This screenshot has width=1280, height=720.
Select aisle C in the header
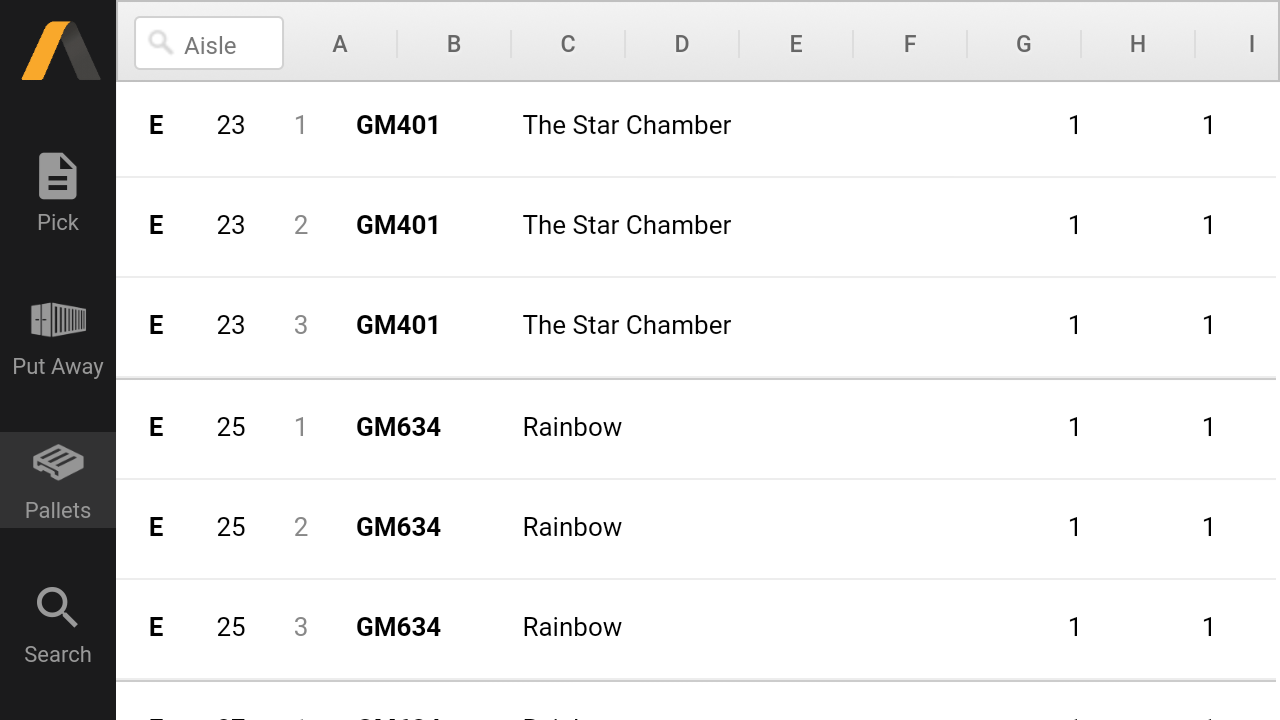pyautogui.click(x=568, y=44)
